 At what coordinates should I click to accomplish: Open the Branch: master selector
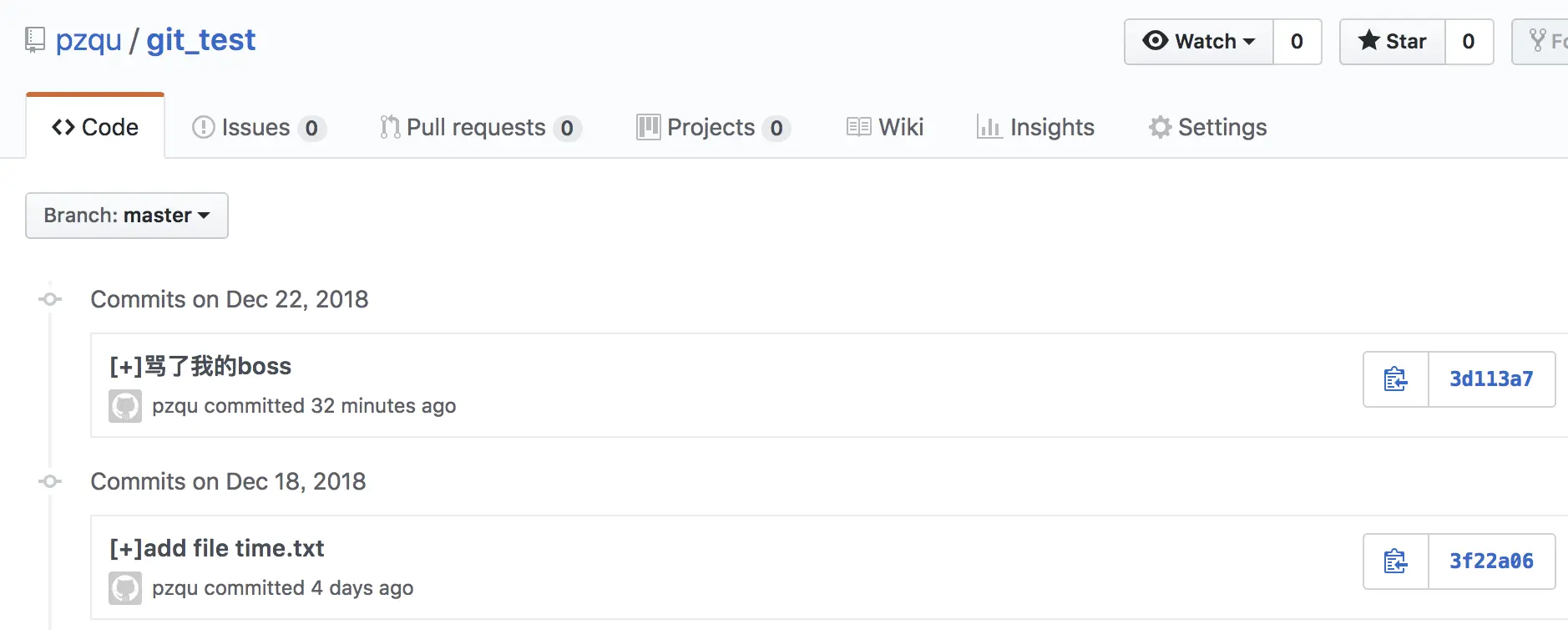click(x=126, y=216)
